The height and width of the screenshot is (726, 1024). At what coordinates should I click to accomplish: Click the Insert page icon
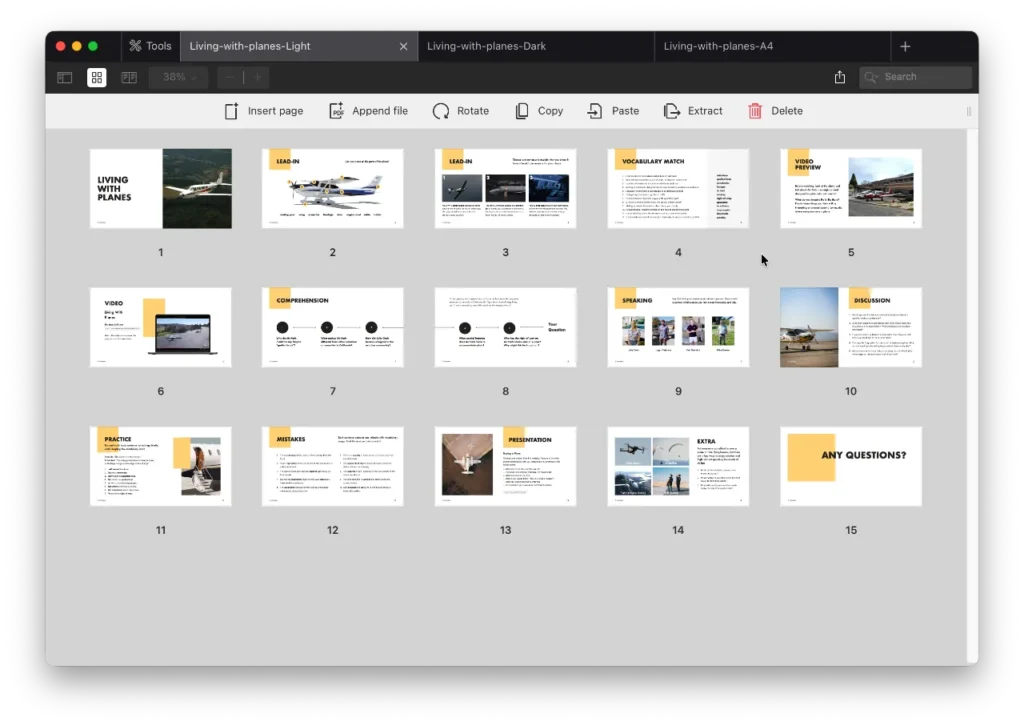231,111
